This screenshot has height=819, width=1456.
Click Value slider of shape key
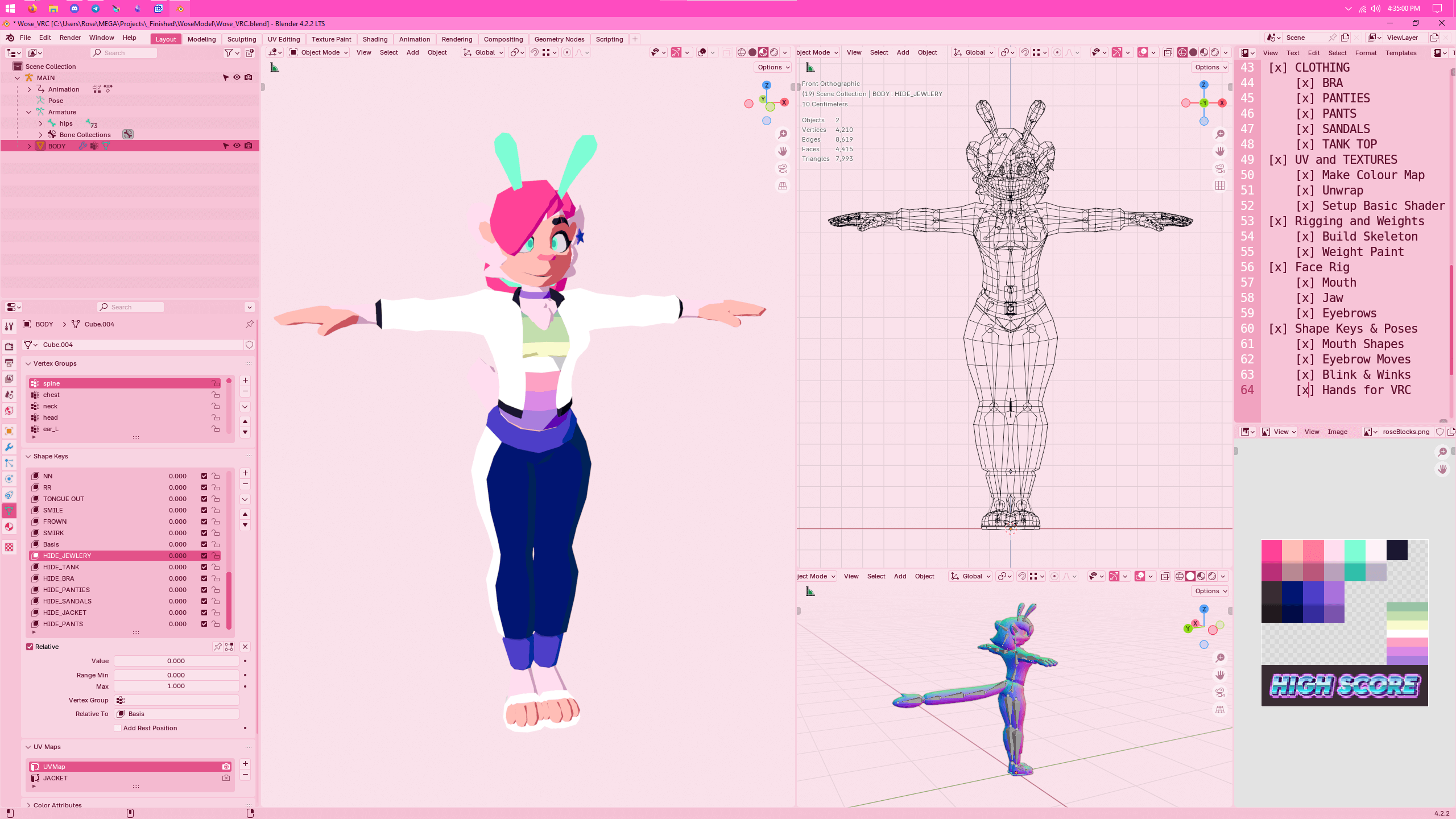click(x=176, y=661)
